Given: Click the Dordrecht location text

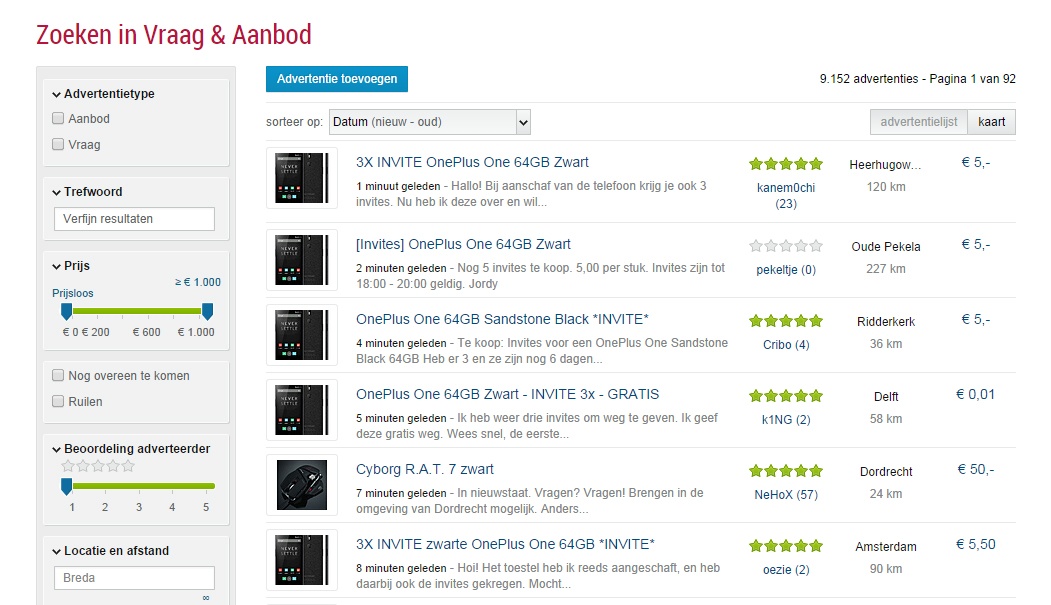Looking at the screenshot, I should (885, 472).
